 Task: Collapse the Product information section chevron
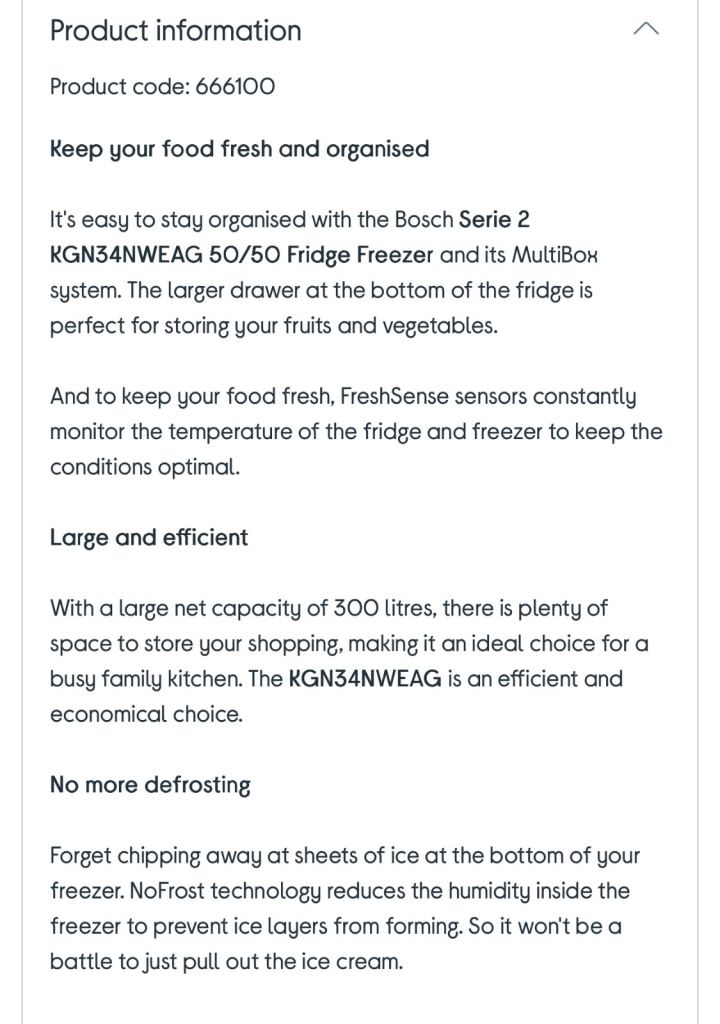646,29
